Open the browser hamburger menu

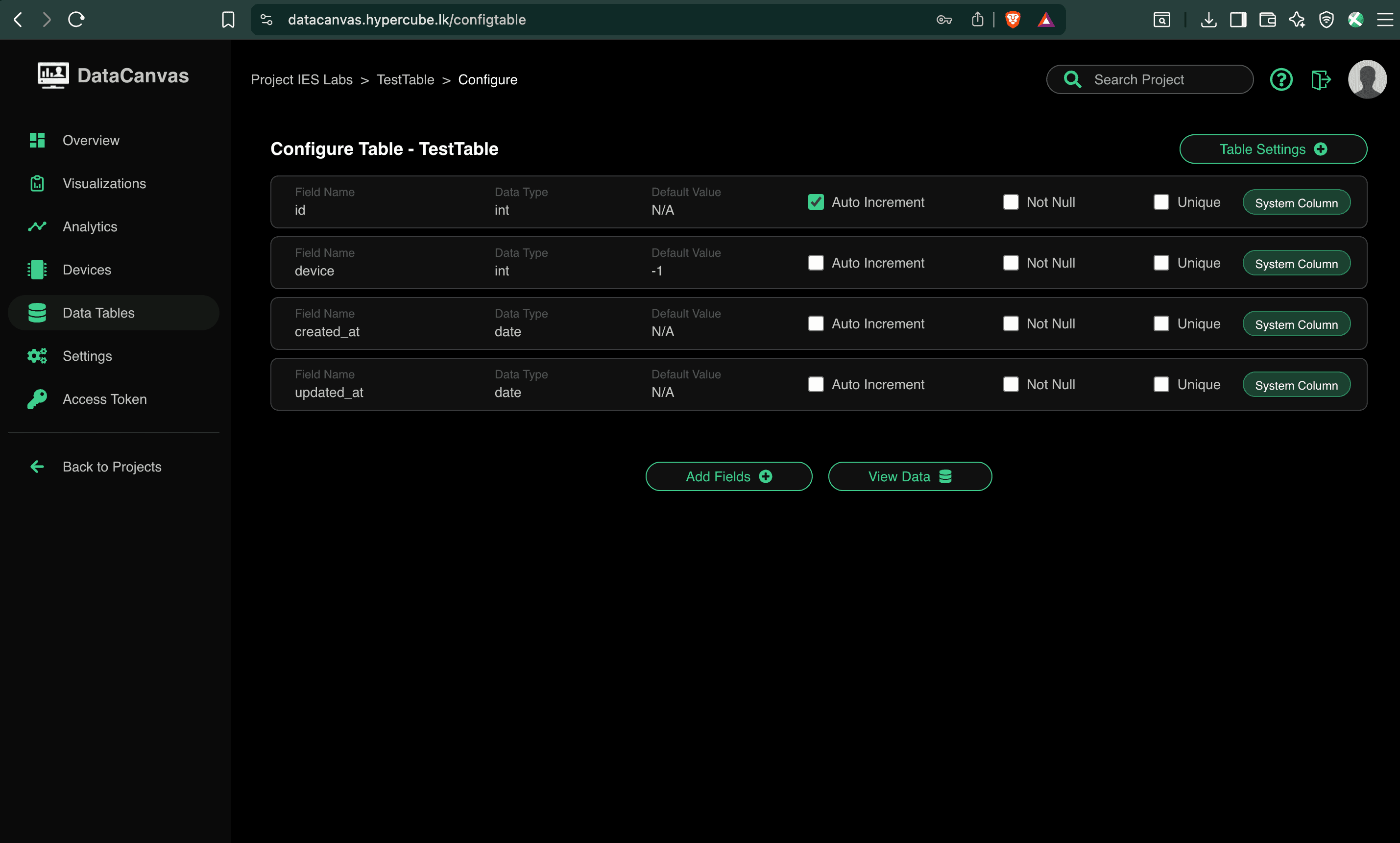tap(1385, 19)
